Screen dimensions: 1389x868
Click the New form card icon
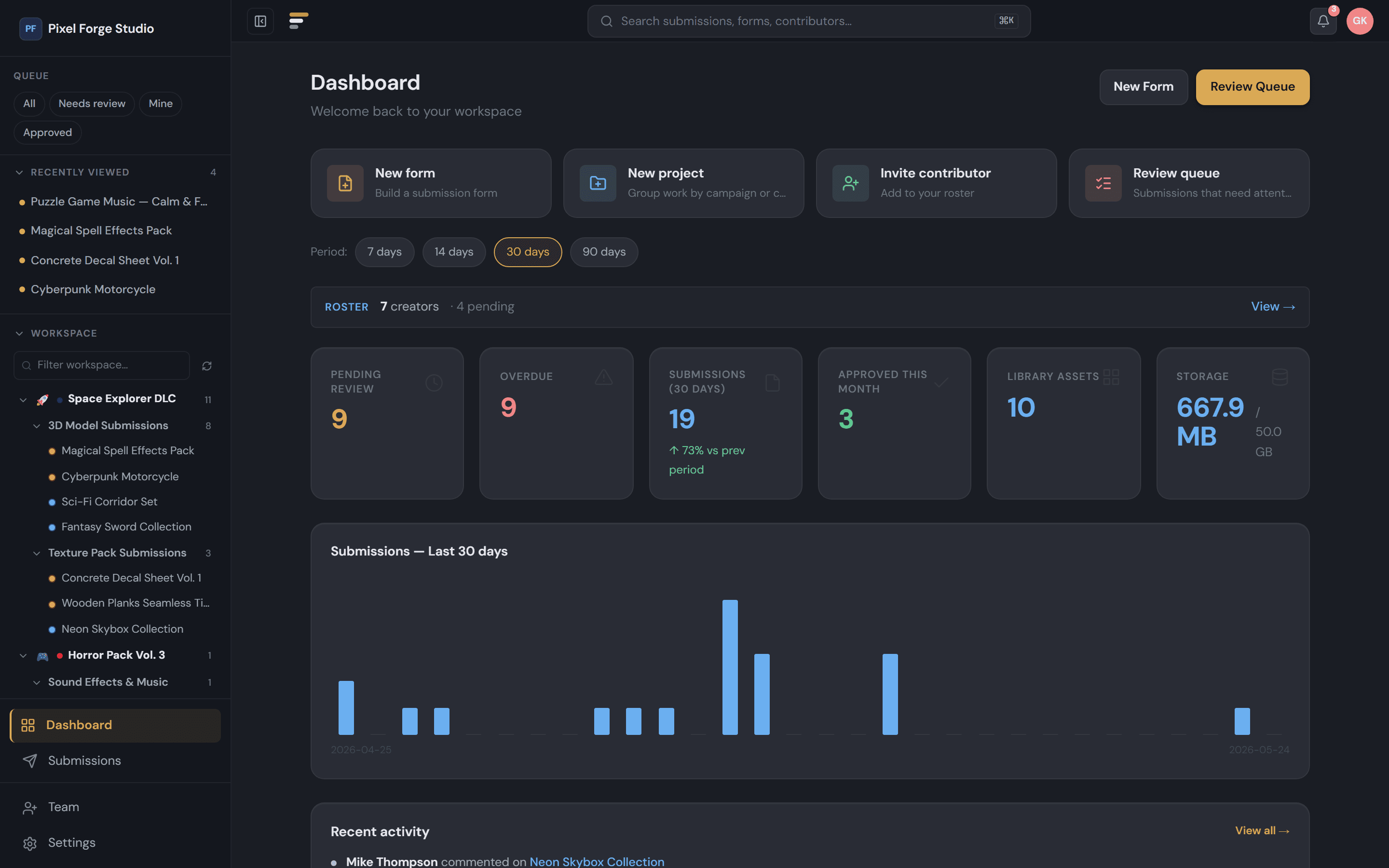click(x=345, y=183)
